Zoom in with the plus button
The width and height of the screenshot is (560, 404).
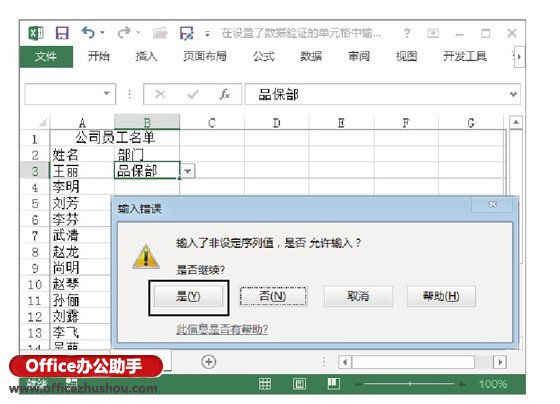click(461, 384)
